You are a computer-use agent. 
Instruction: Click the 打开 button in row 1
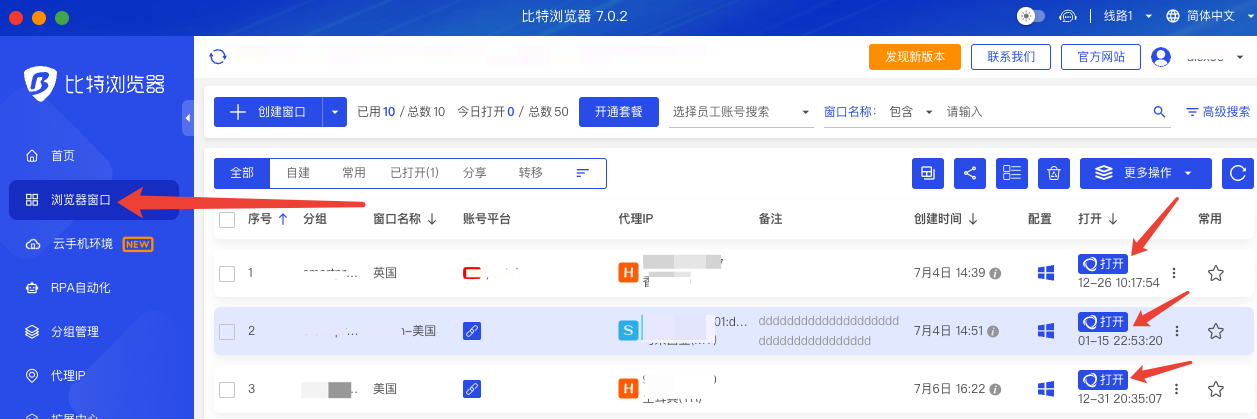click(x=1103, y=264)
